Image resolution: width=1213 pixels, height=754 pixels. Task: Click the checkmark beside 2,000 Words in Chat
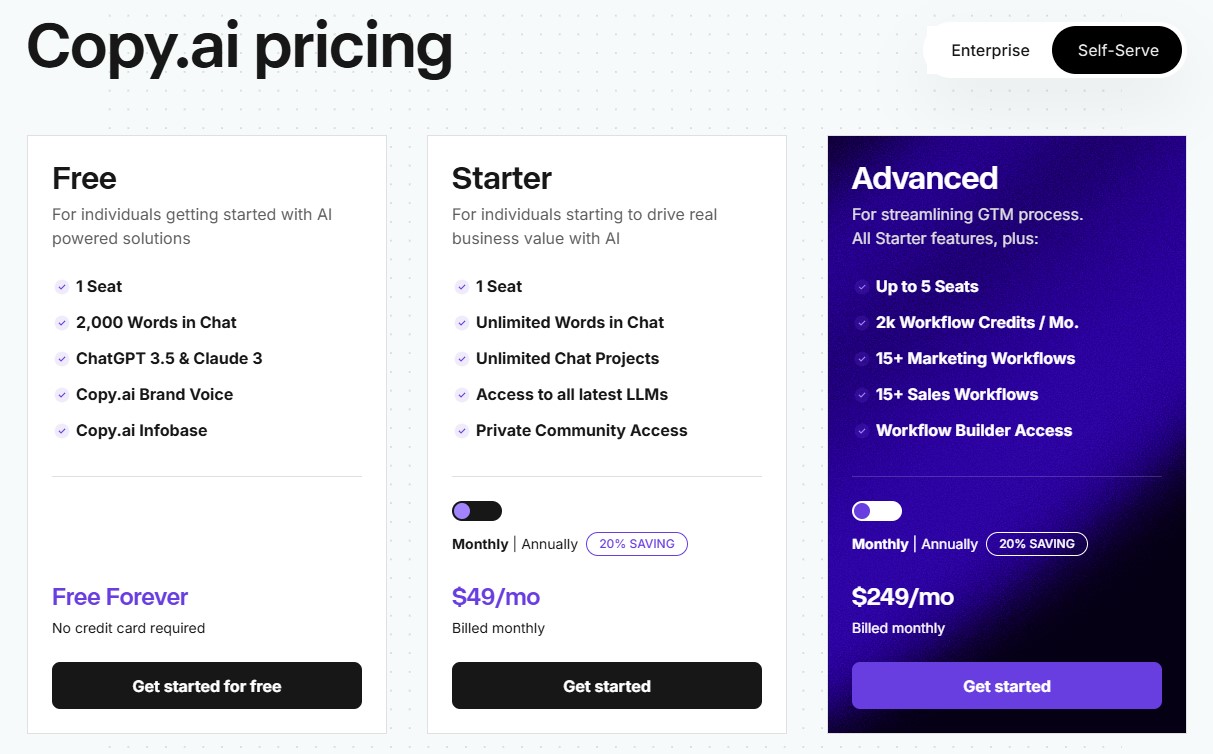(x=61, y=322)
